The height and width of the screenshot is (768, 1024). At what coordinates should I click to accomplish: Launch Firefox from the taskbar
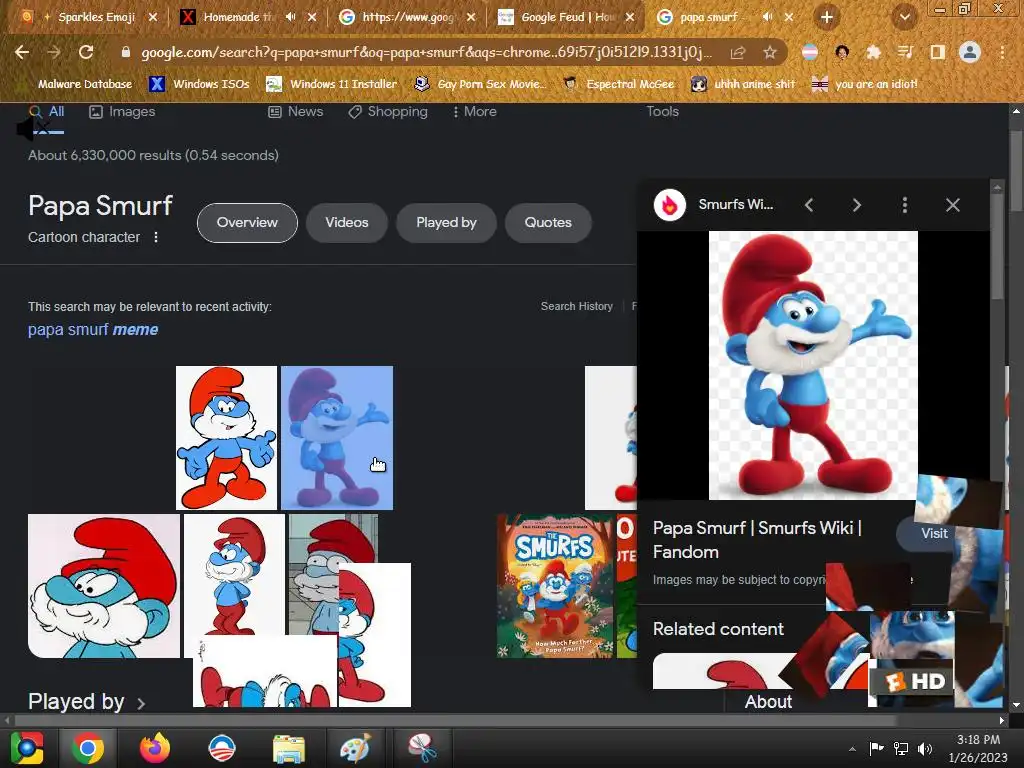pos(155,748)
